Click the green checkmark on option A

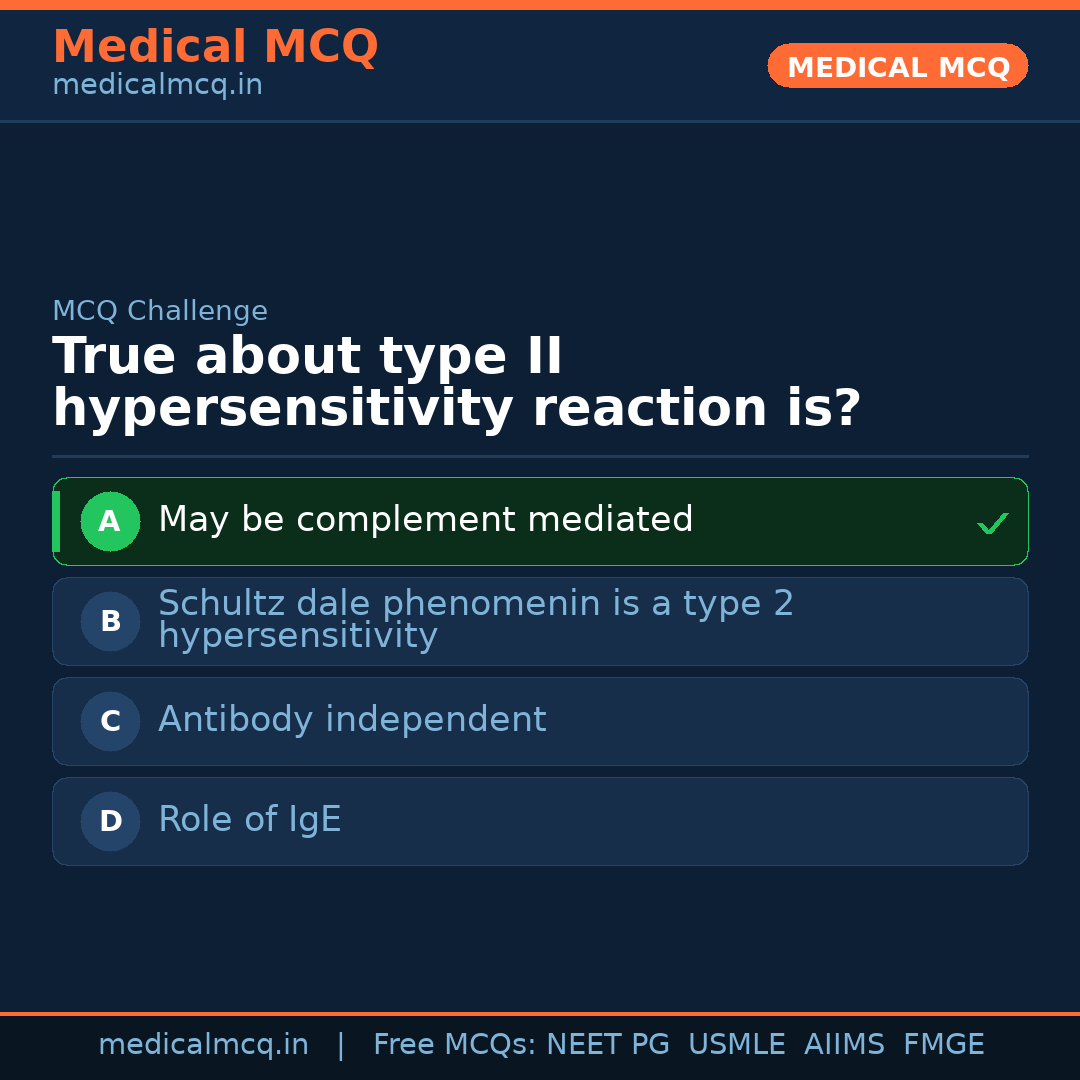(992, 523)
